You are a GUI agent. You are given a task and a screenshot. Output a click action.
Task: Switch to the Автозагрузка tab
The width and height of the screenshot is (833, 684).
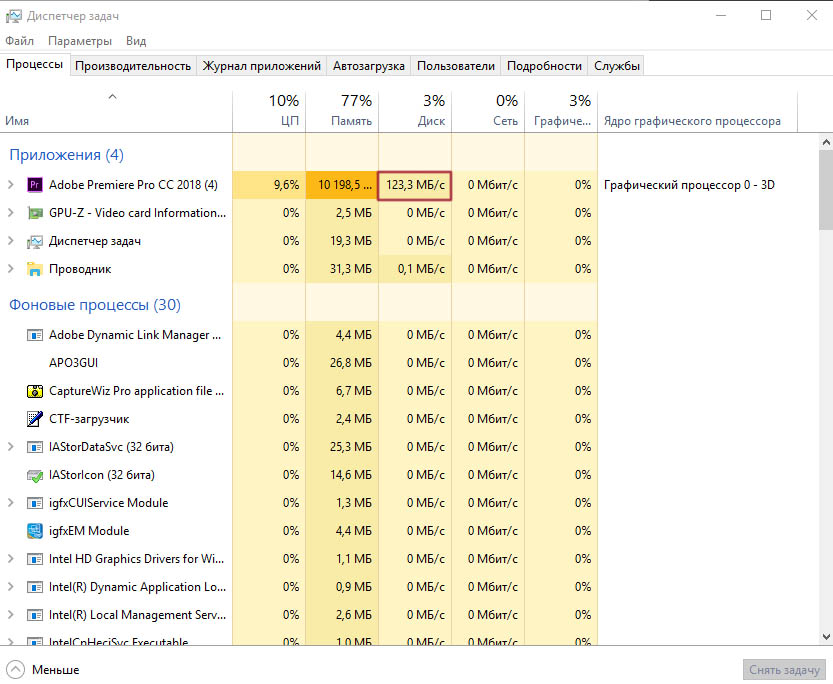pyautogui.click(x=369, y=66)
